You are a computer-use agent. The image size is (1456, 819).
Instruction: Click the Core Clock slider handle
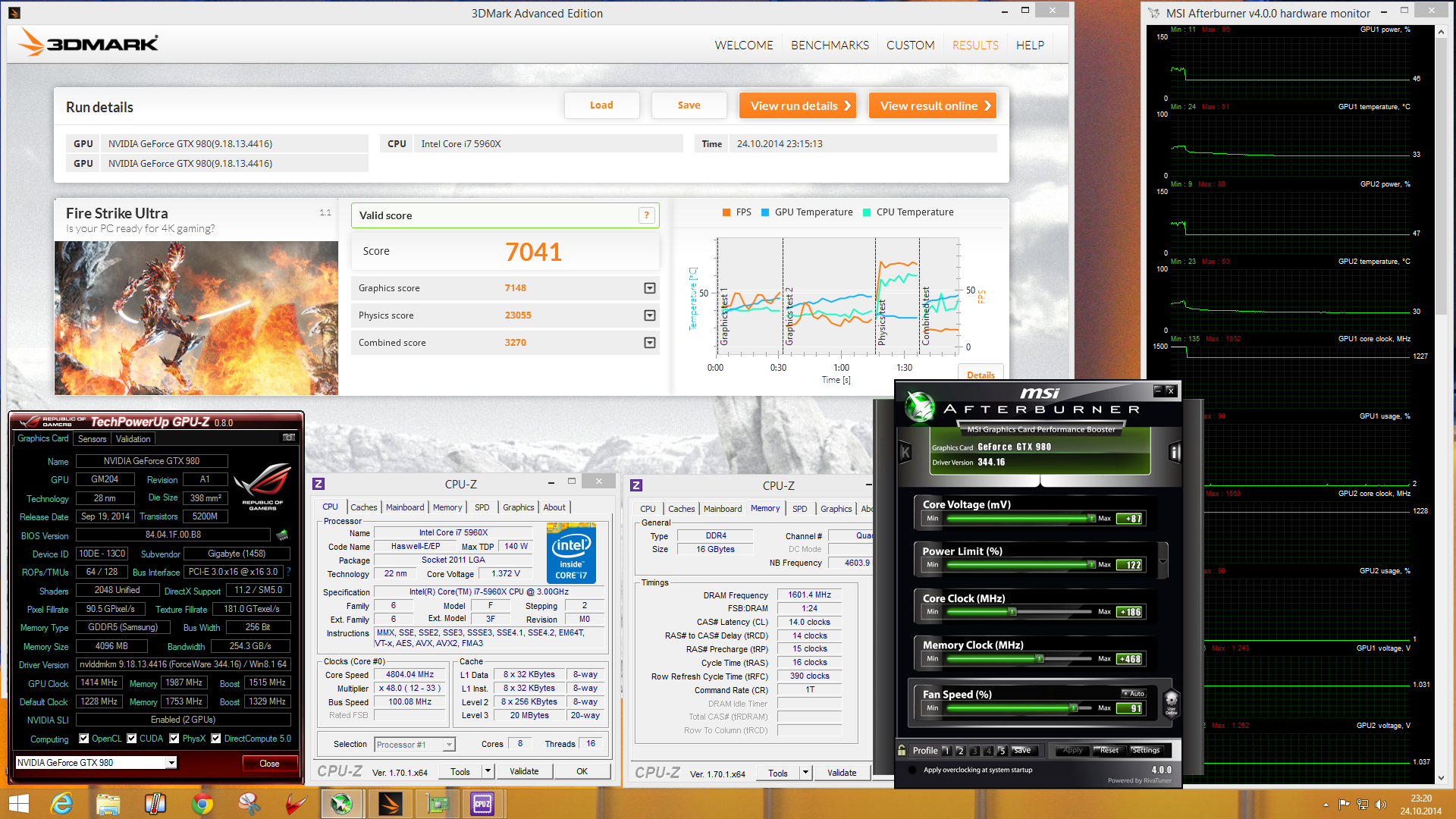pyautogui.click(x=1012, y=611)
